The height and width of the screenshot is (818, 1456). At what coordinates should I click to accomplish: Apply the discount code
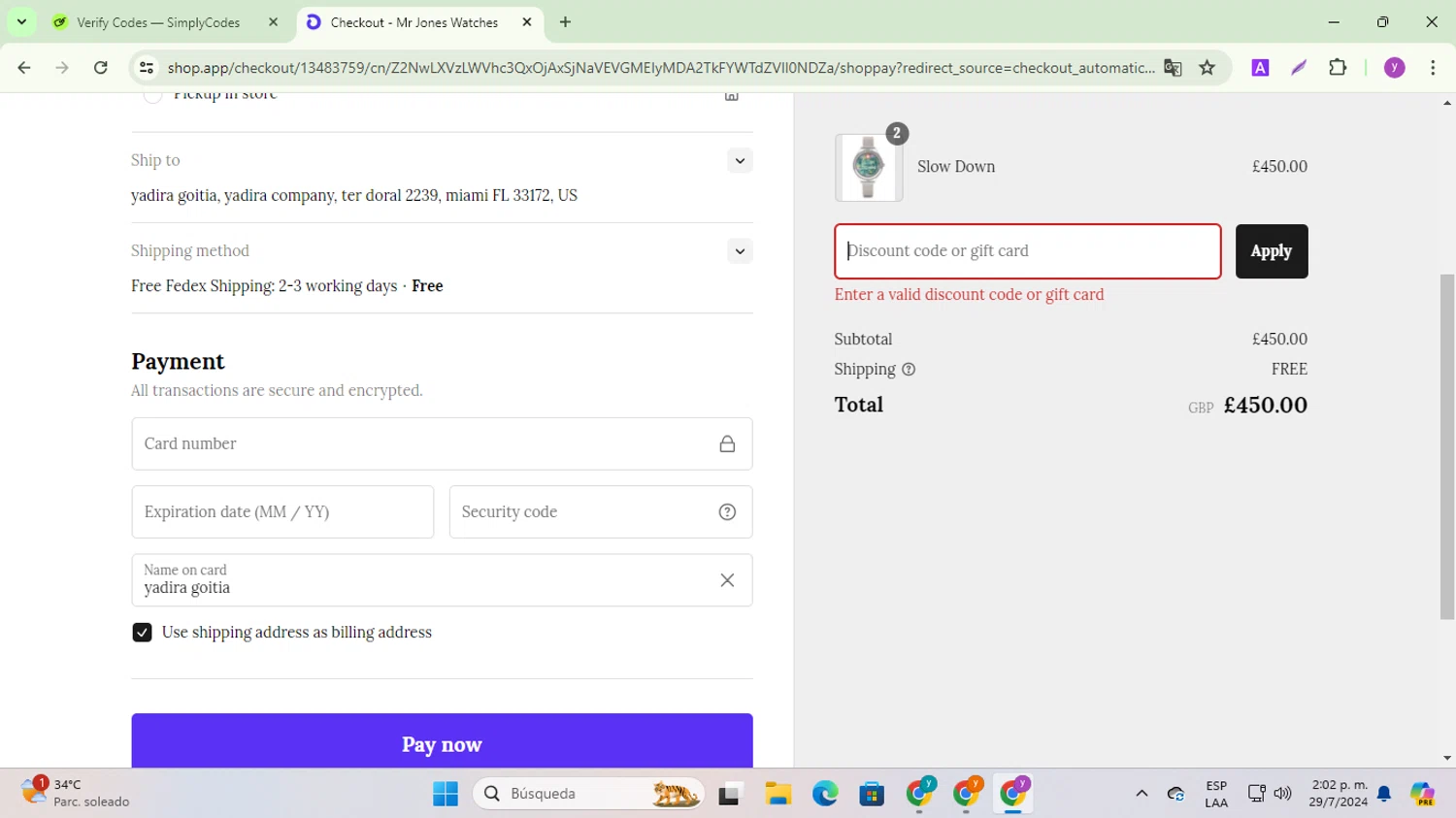(x=1272, y=251)
